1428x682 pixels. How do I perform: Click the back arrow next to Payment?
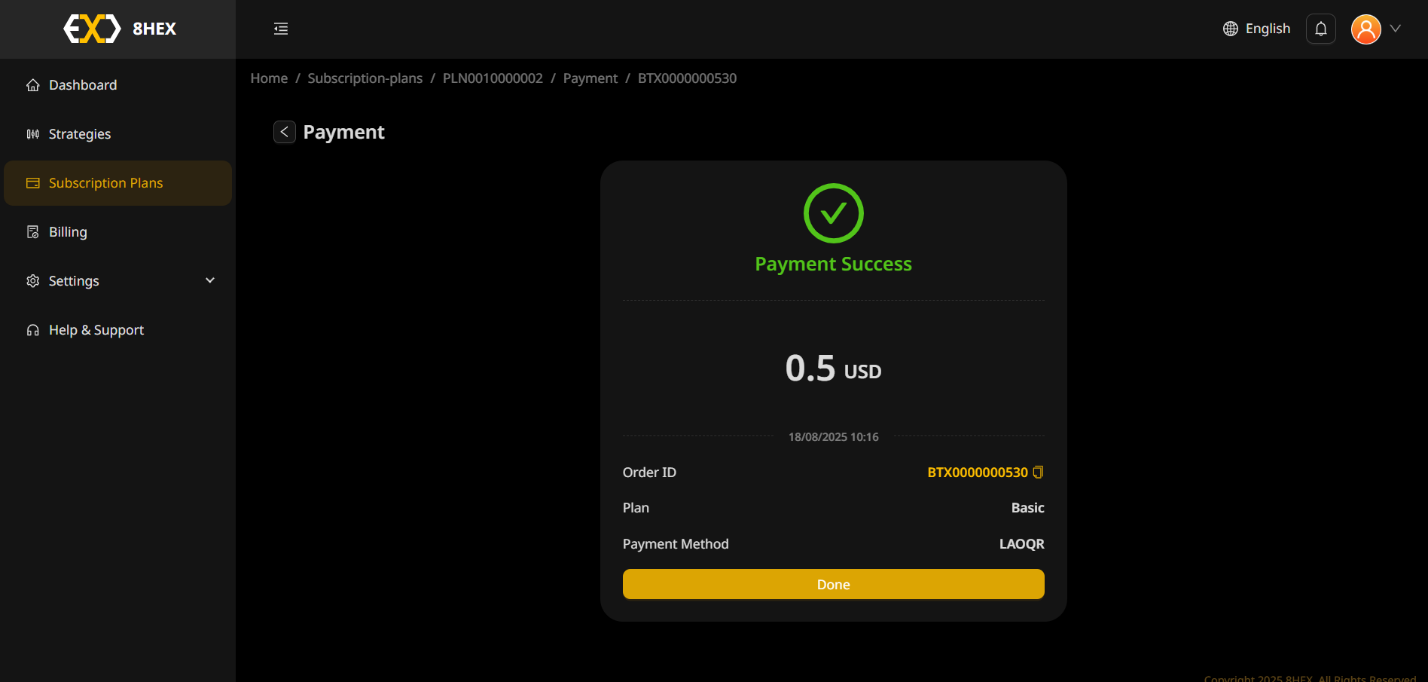pyautogui.click(x=284, y=131)
